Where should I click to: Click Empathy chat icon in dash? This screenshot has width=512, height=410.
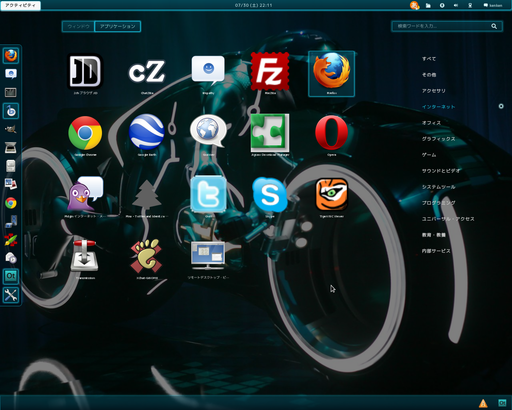coord(11,74)
